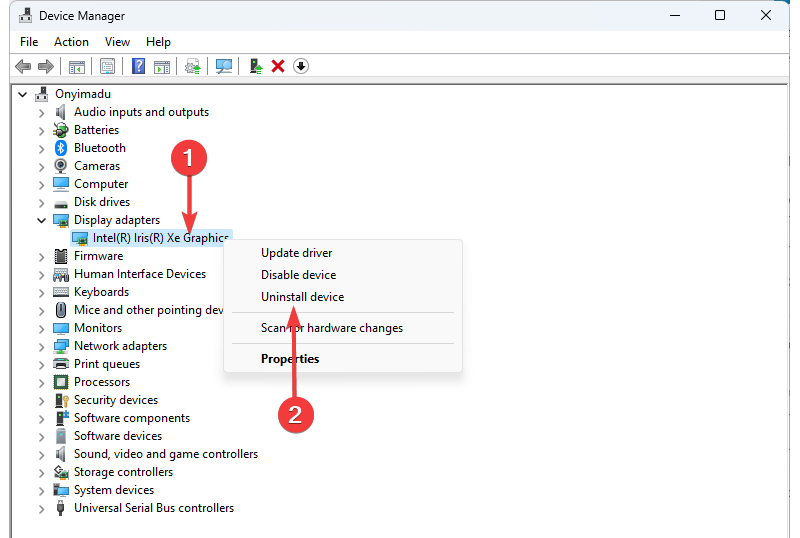
Task: Click the Universal Serial Bus controllers icon
Action: pyautogui.click(x=61, y=508)
